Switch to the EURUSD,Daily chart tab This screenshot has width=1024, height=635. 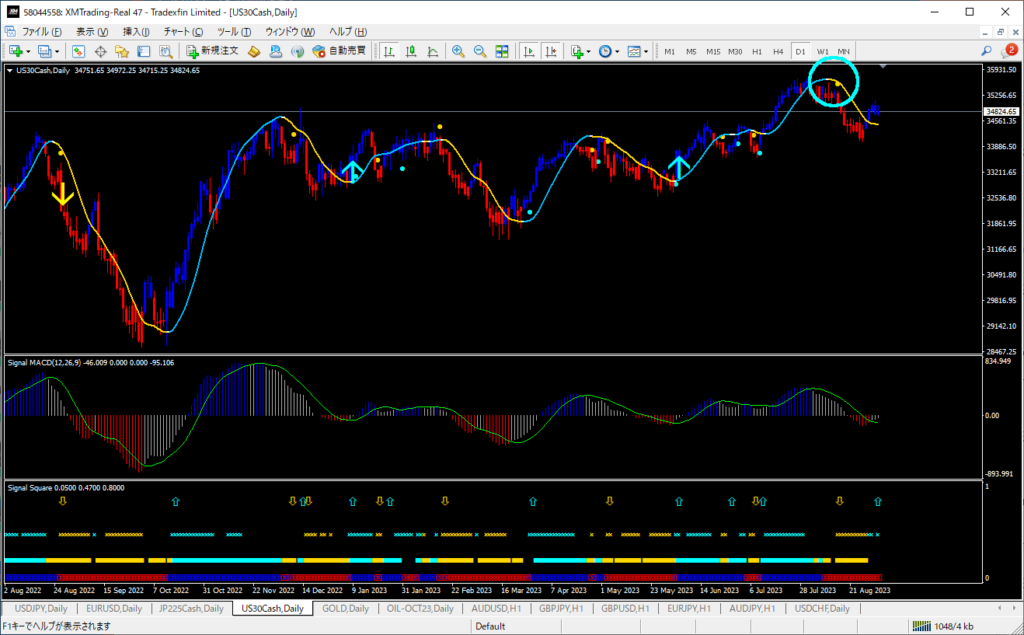coord(114,608)
